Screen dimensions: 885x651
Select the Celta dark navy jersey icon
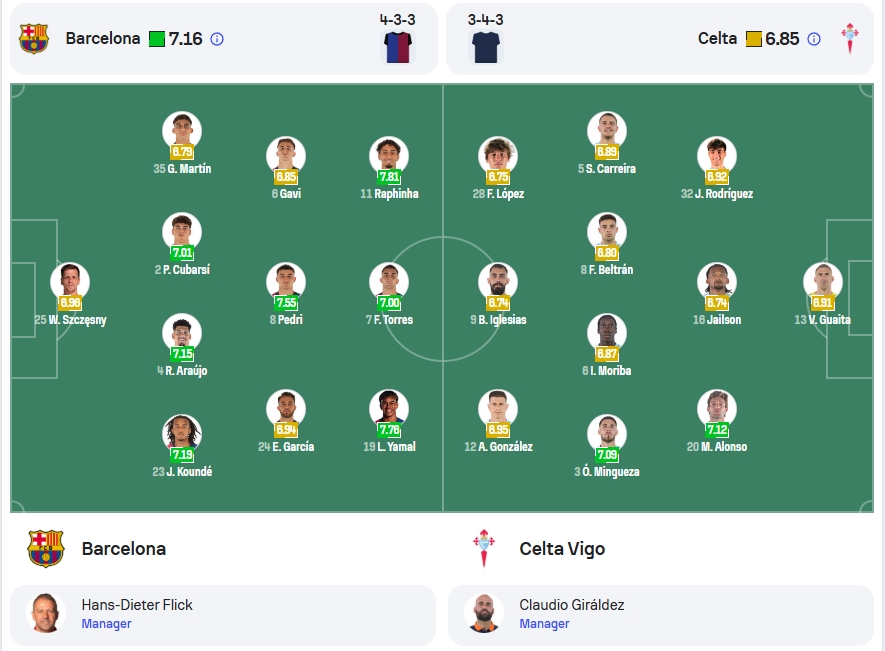click(x=486, y=47)
